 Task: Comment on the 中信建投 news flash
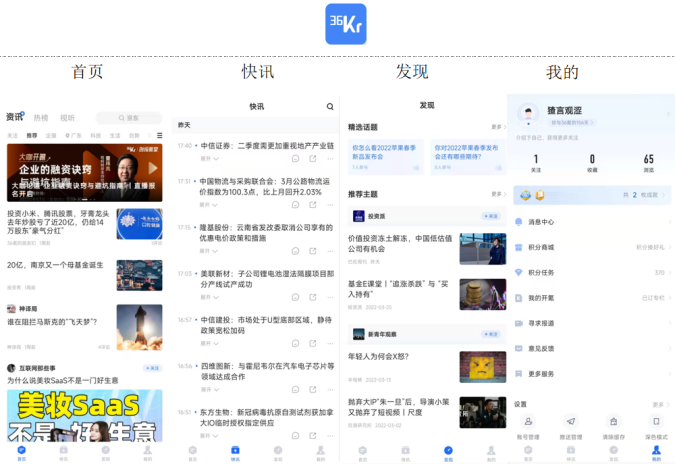295,343
